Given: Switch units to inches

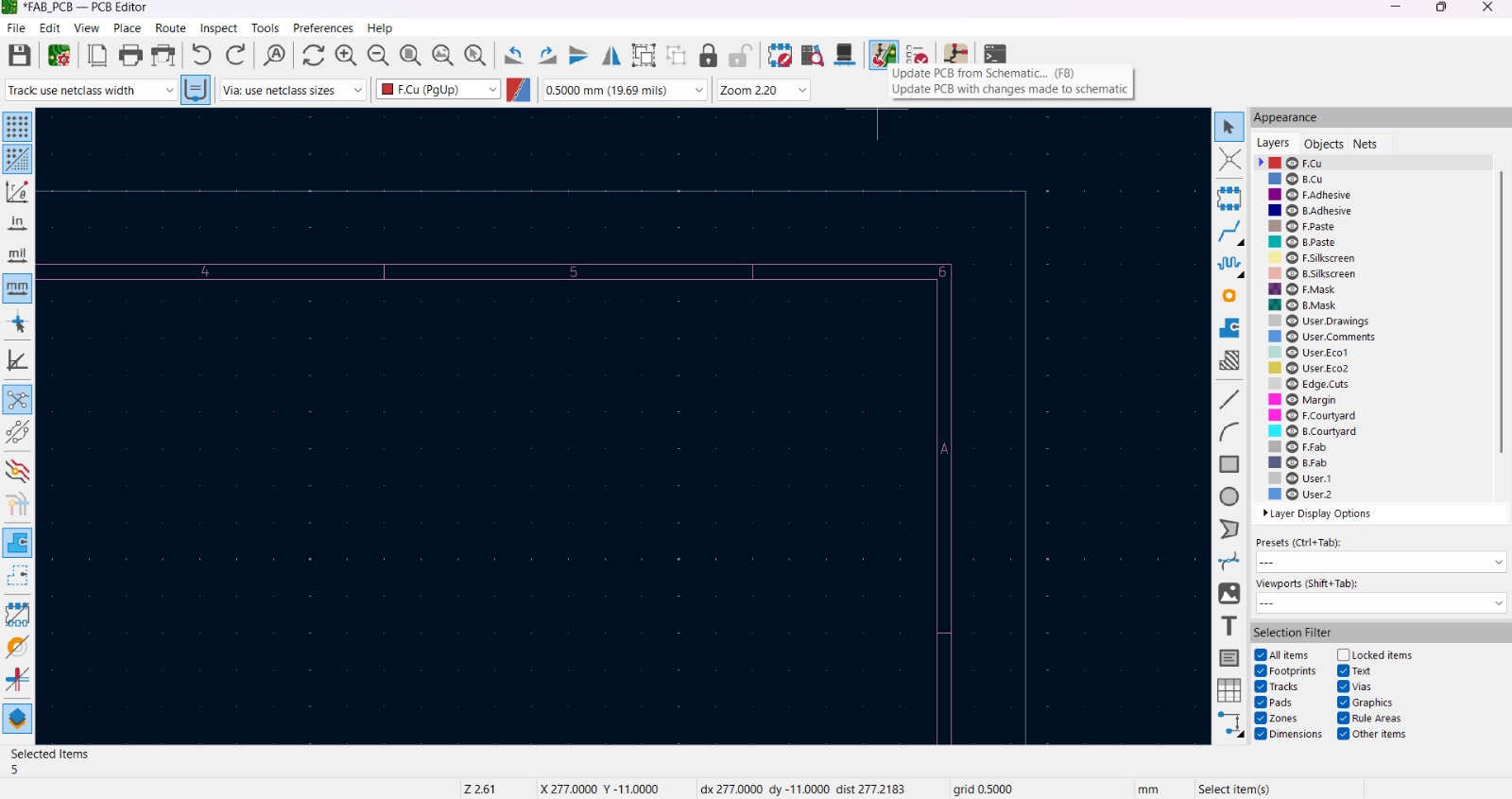Looking at the screenshot, I should tap(17, 223).
